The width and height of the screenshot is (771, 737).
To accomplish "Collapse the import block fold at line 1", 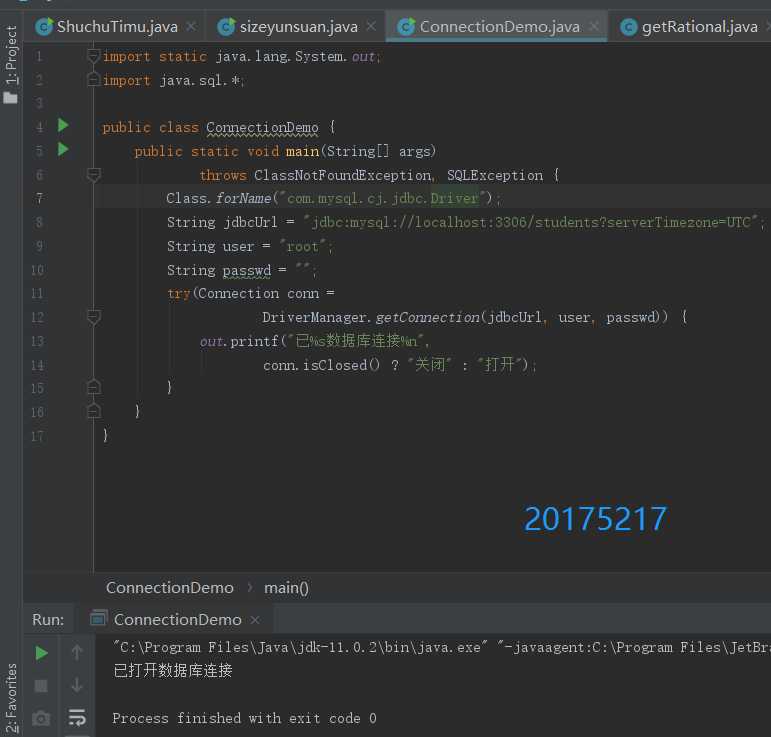I will click(93, 56).
